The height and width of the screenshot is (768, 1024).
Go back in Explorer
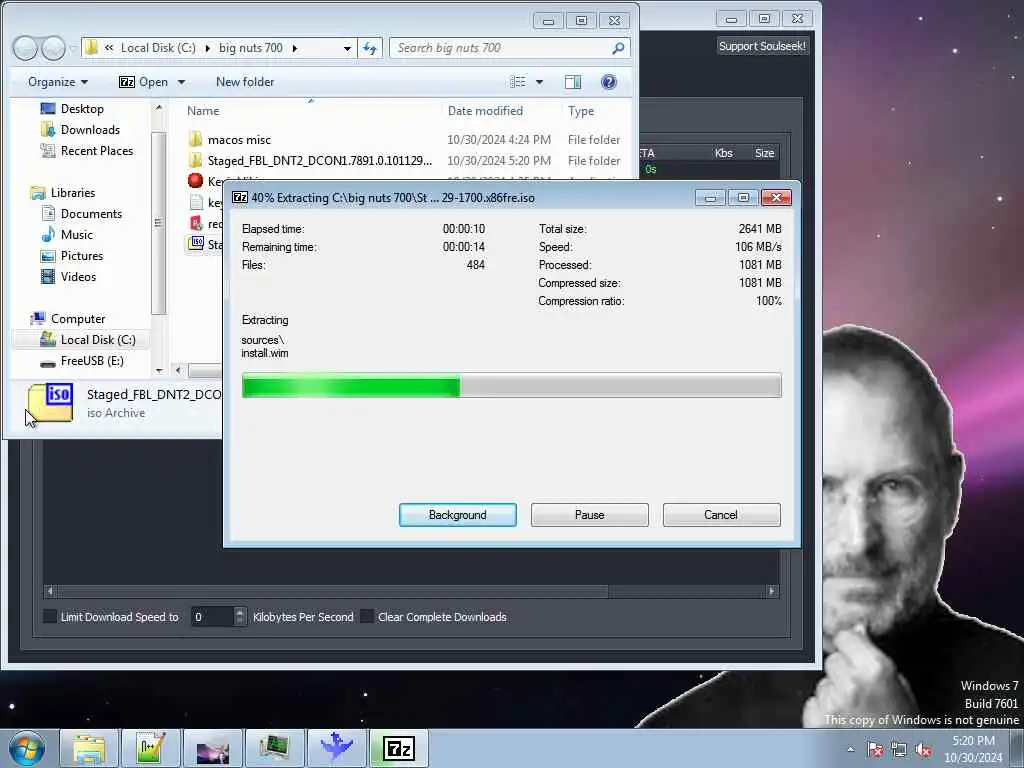coord(25,48)
